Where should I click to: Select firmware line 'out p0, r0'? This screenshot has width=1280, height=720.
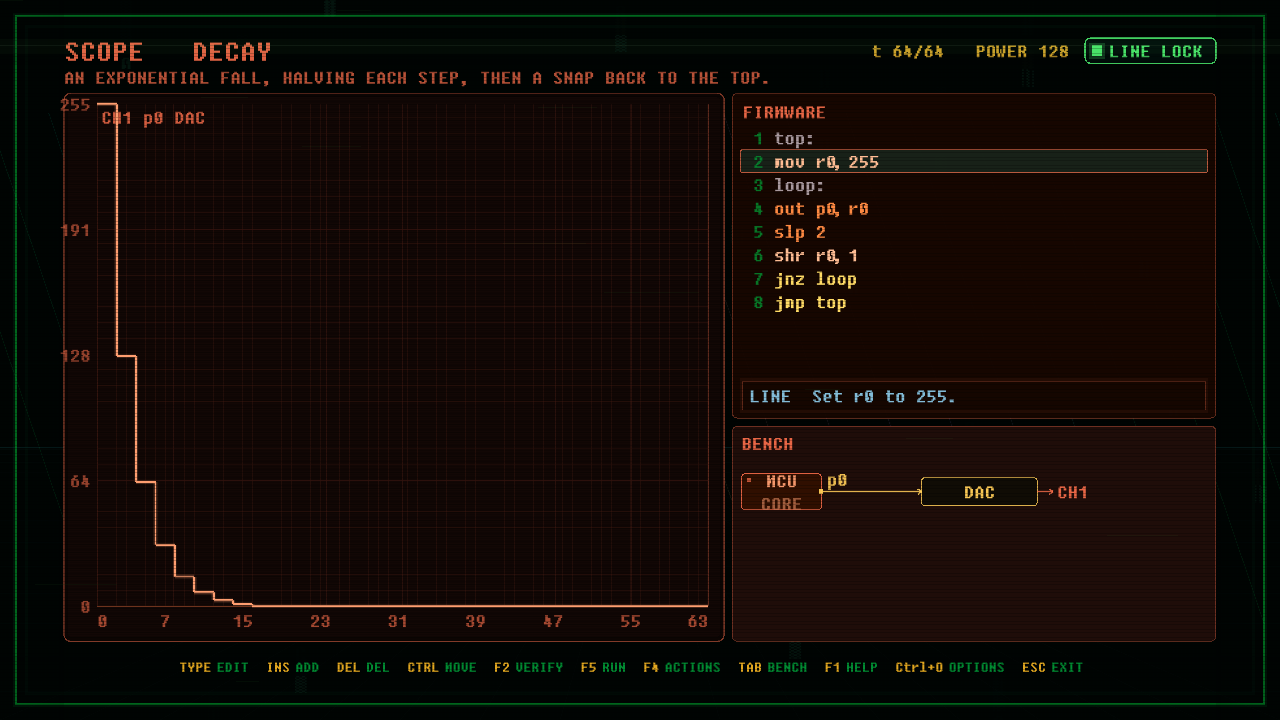tap(973, 209)
